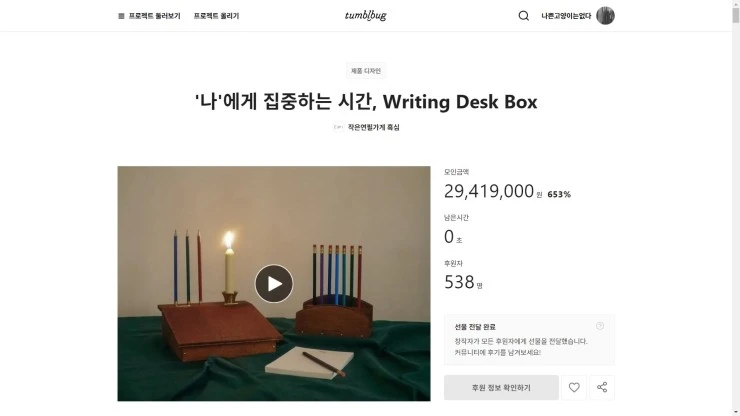This screenshot has width=740, height=416.
Task: Open creator 작은연필가게 흑심 link
Action: [x=374, y=127]
